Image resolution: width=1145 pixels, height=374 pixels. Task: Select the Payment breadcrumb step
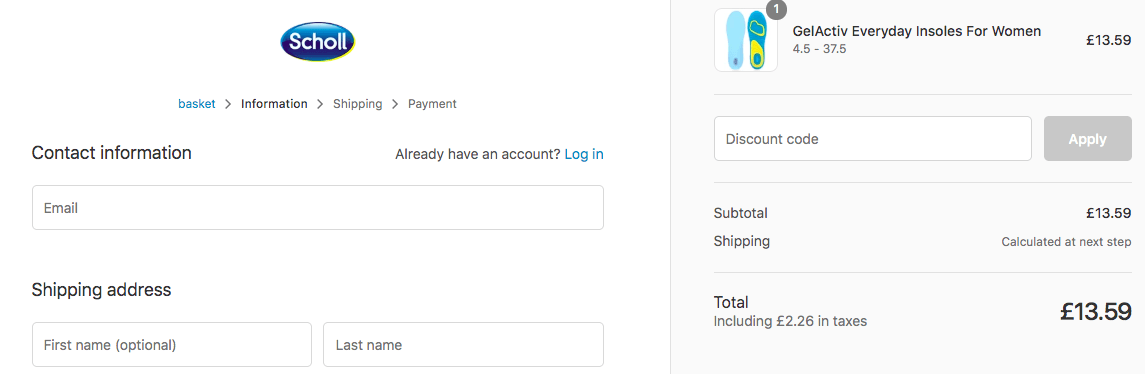[432, 104]
